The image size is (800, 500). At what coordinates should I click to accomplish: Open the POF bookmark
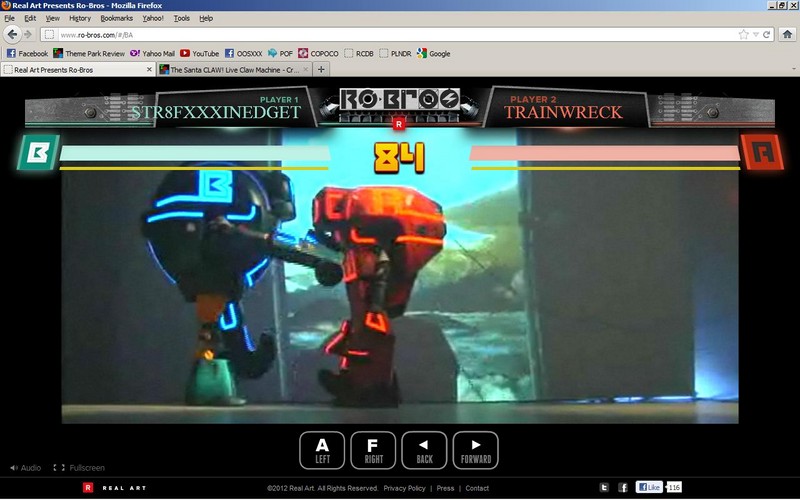pos(280,53)
